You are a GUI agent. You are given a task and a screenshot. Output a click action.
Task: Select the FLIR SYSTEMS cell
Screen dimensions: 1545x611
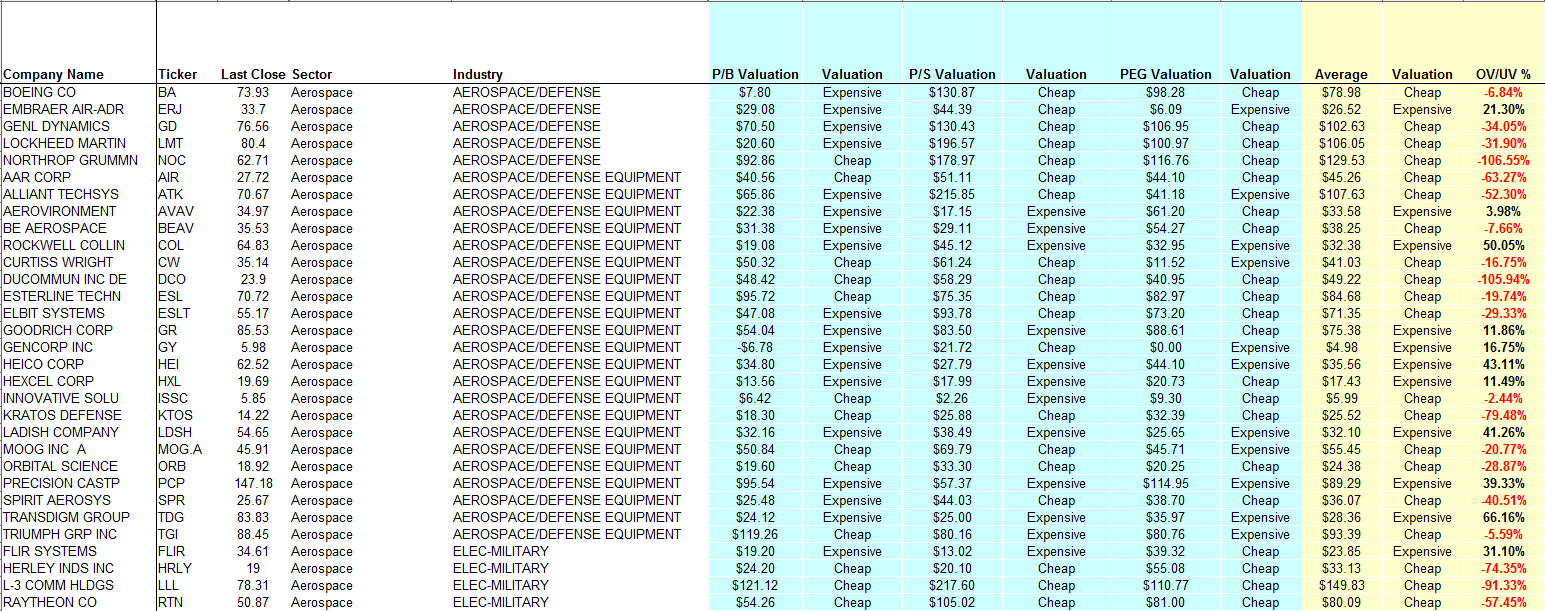50,551
